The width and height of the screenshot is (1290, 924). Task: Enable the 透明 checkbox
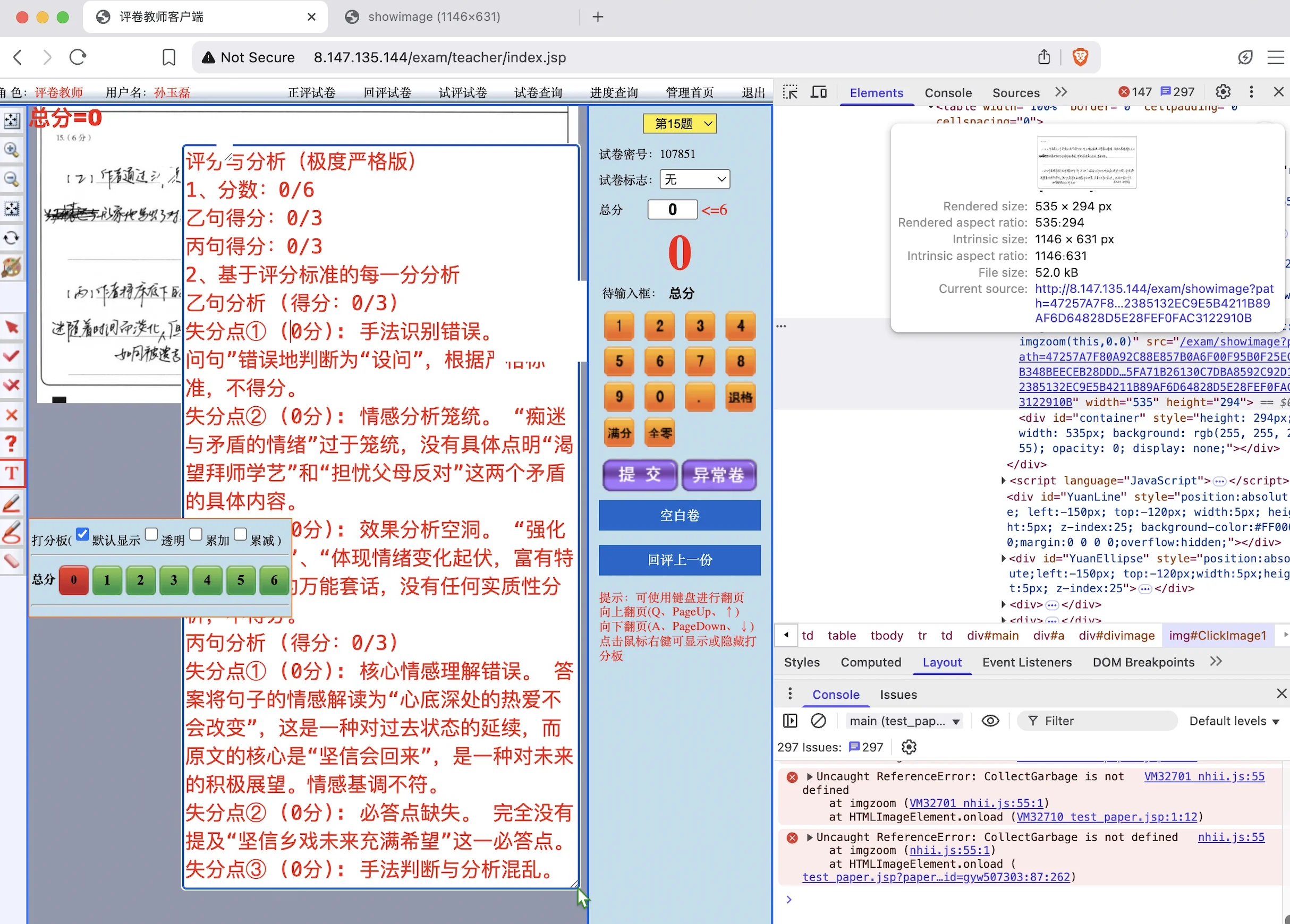click(x=151, y=535)
